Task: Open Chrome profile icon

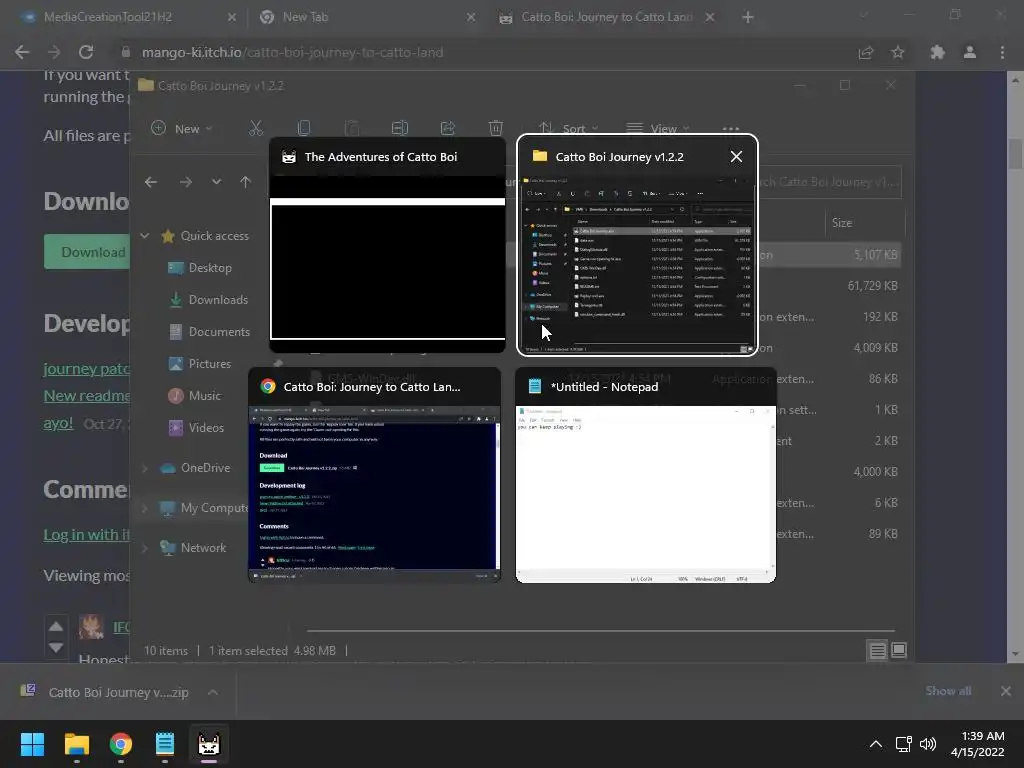Action: (970, 52)
